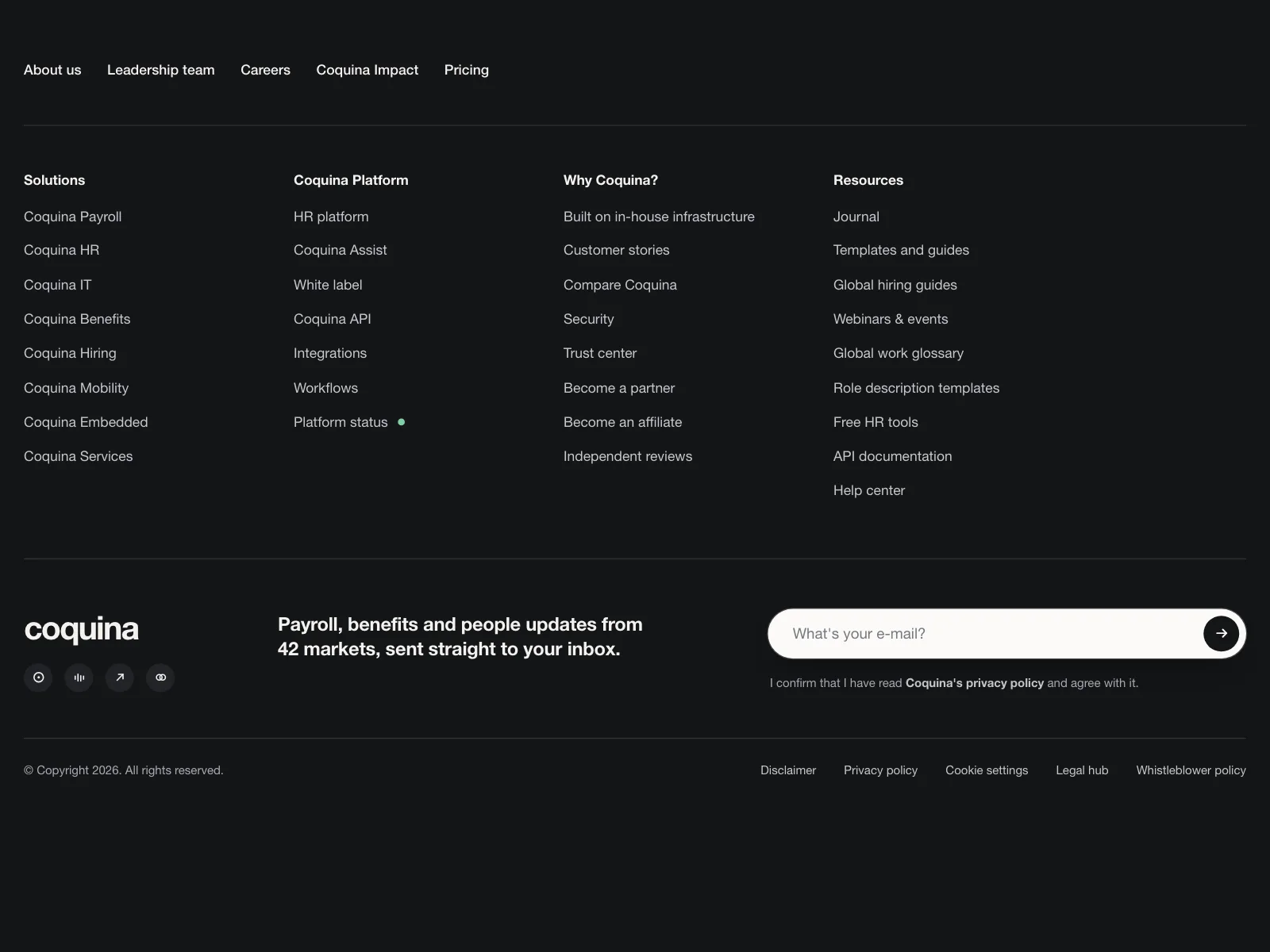Viewport: 1270px width, 952px height.
Task: Click the "Solutions" column heading
Action: (54, 180)
